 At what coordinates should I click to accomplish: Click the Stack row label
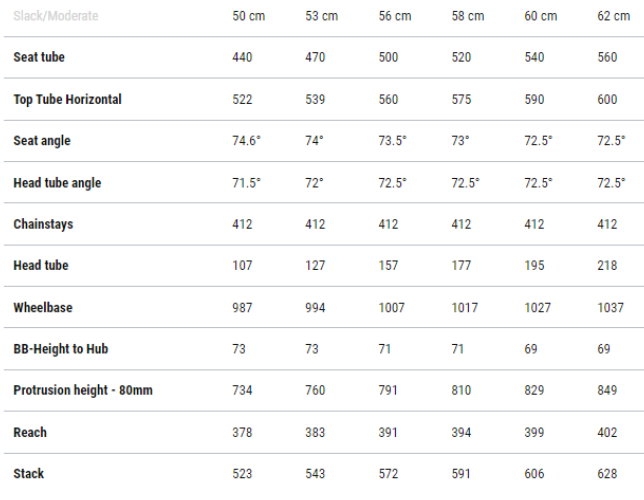29,474
